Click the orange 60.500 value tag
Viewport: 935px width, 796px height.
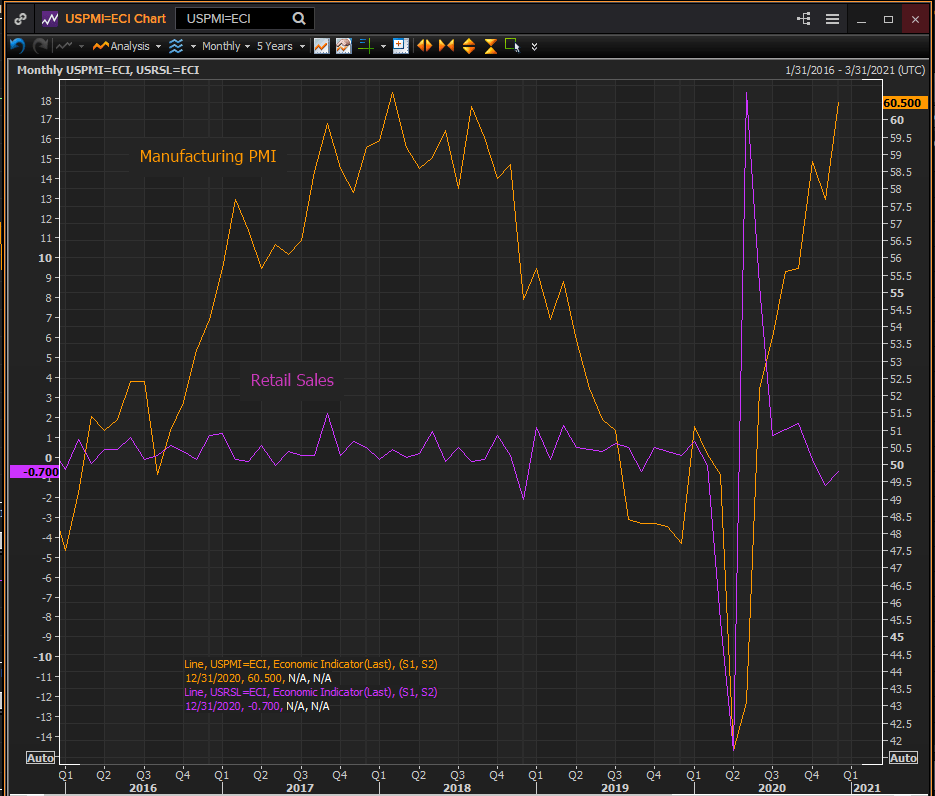pos(904,103)
